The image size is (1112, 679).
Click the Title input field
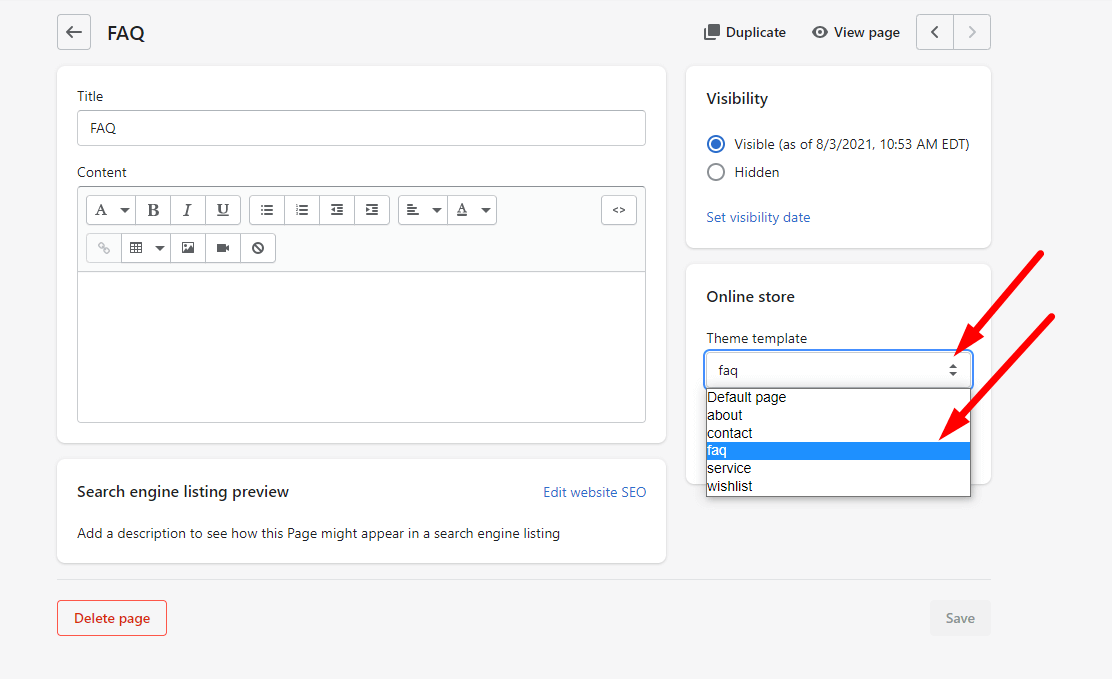tap(361, 128)
